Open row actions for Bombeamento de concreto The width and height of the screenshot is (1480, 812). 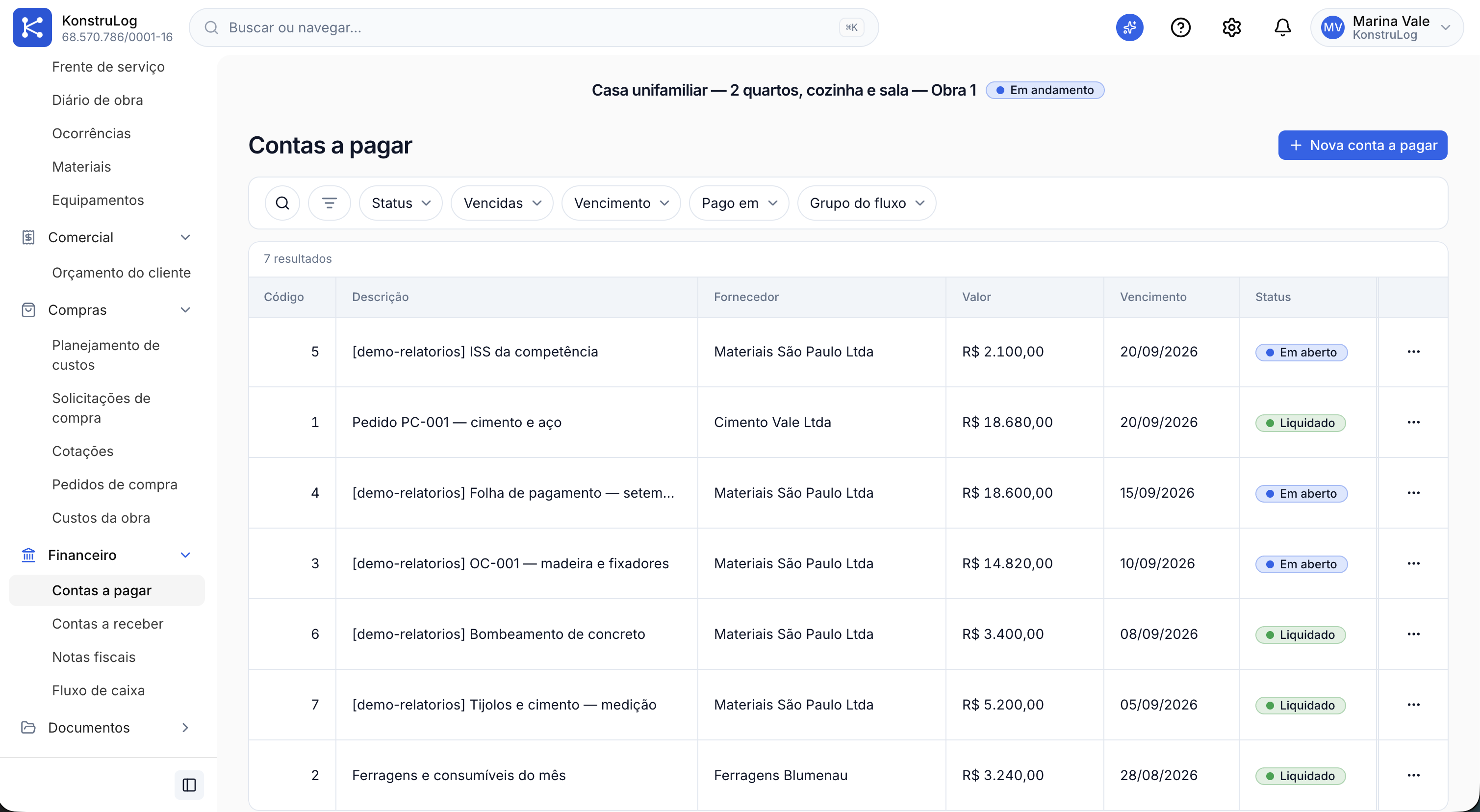1413,634
